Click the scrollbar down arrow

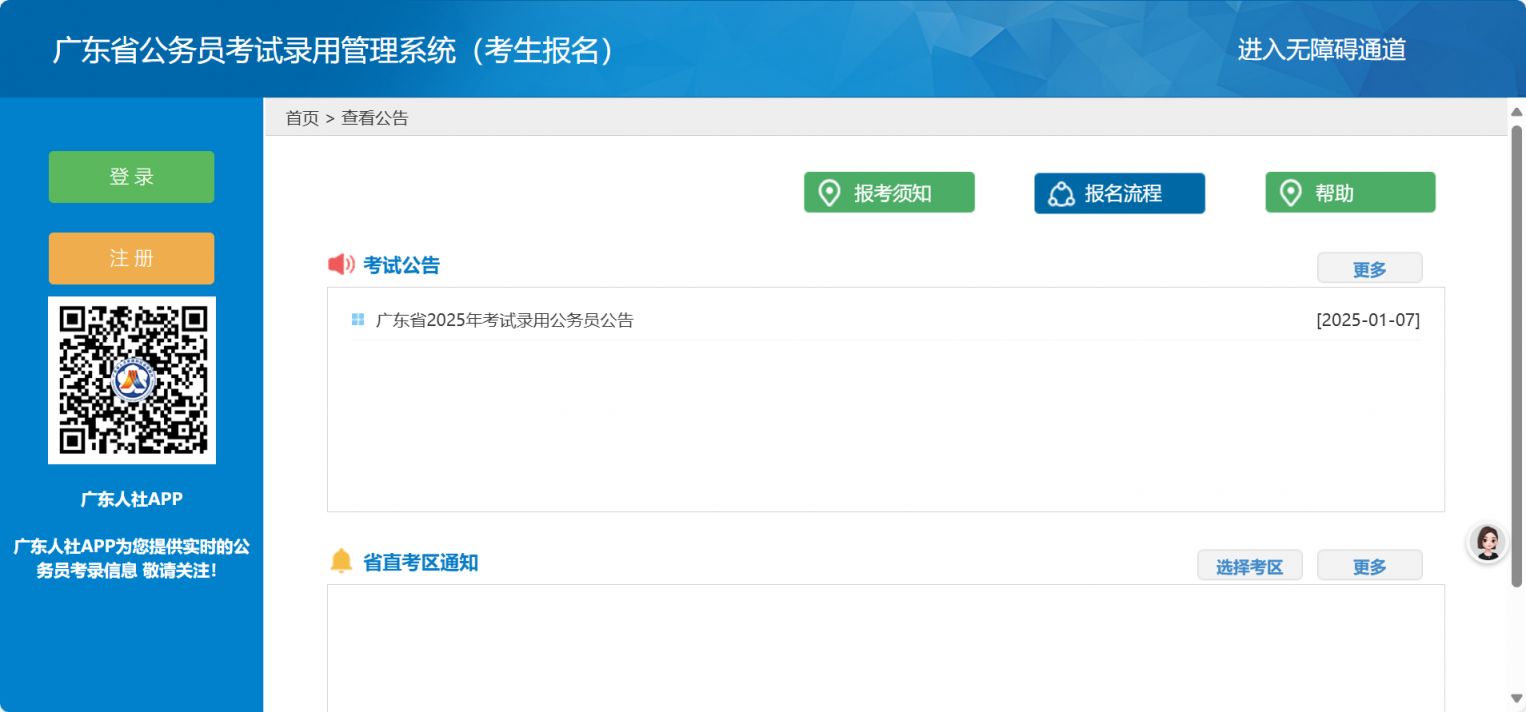pyautogui.click(x=1516, y=698)
